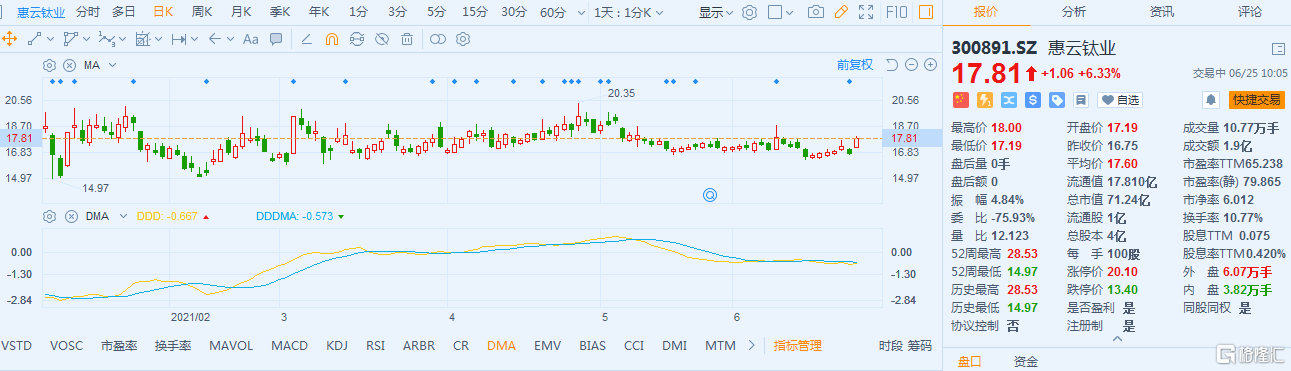Select the magnet snap icon in drawing toolbar
This screenshot has height=371, width=1291.
pyautogui.click(x=332, y=39)
